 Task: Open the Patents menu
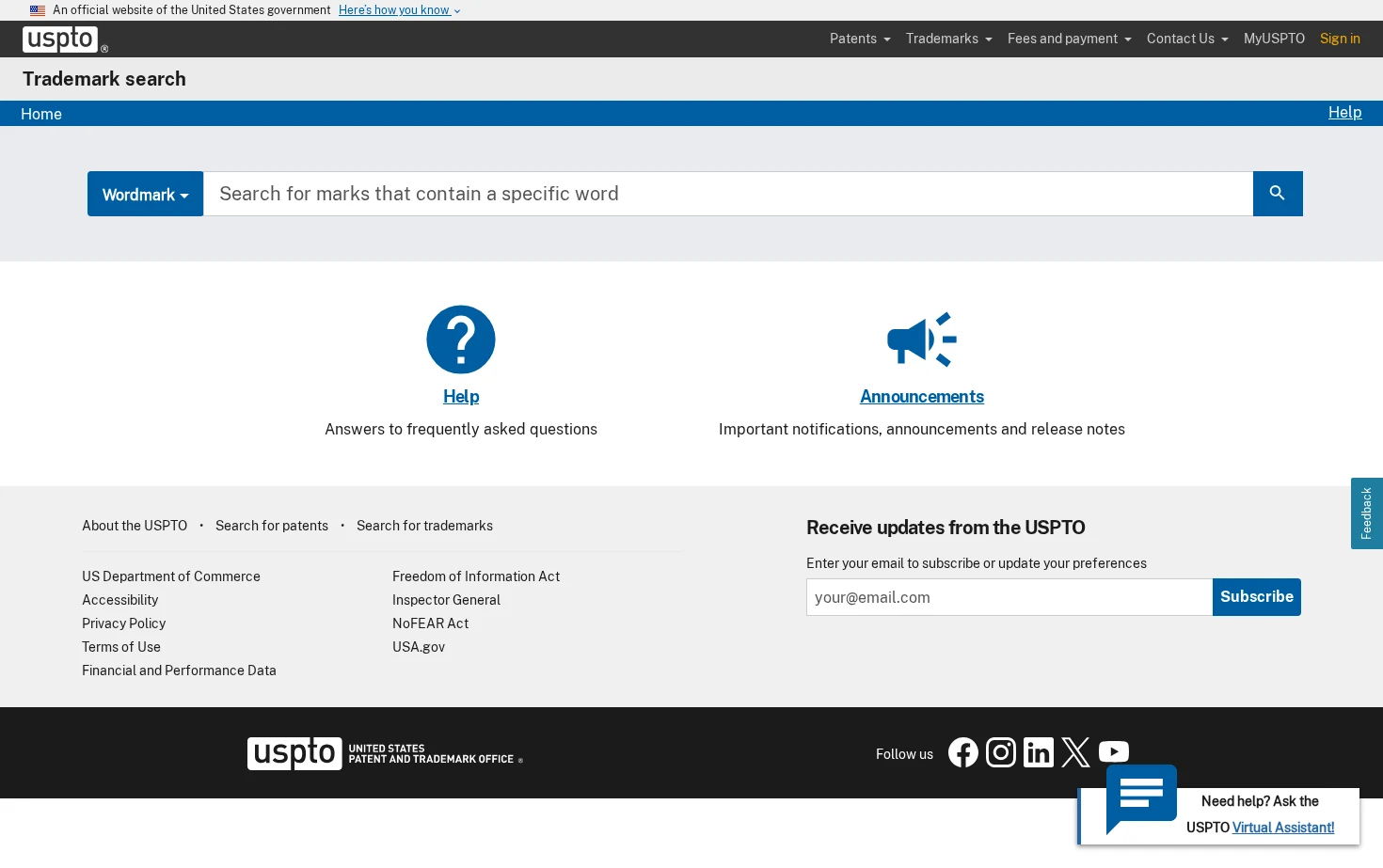[860, 39]
